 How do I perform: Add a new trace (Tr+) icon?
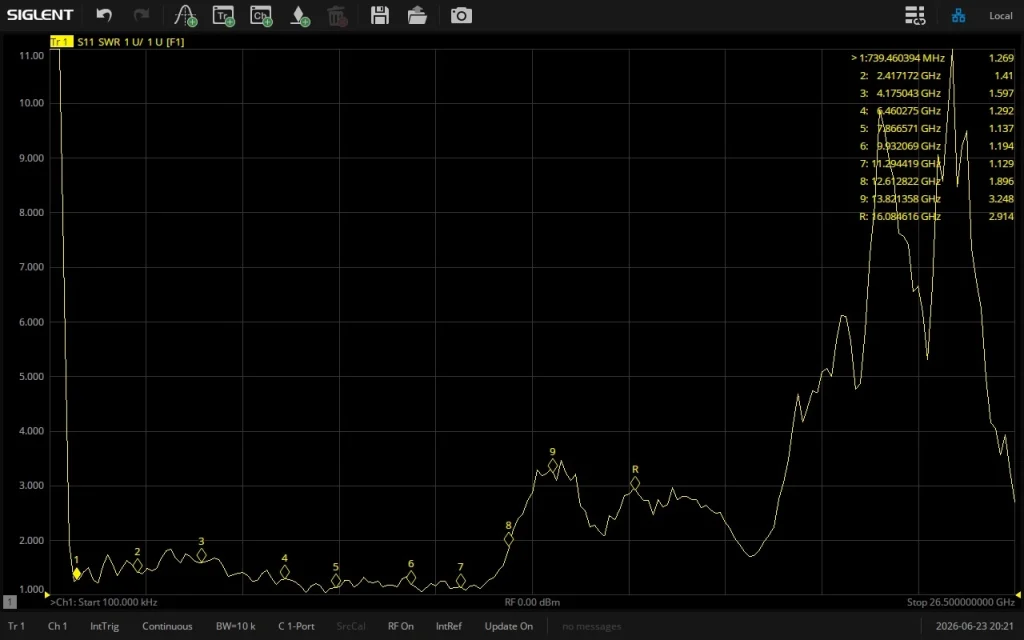[x=223, y=16]
